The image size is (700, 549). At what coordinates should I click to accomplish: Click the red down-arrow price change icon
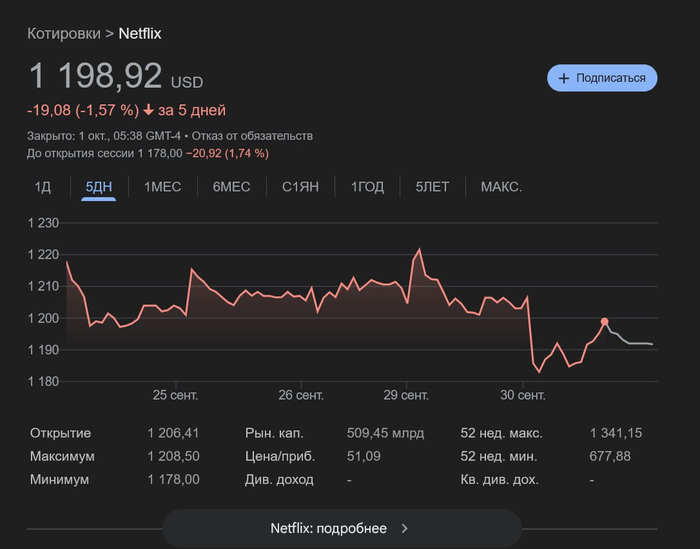pos(149,110)
